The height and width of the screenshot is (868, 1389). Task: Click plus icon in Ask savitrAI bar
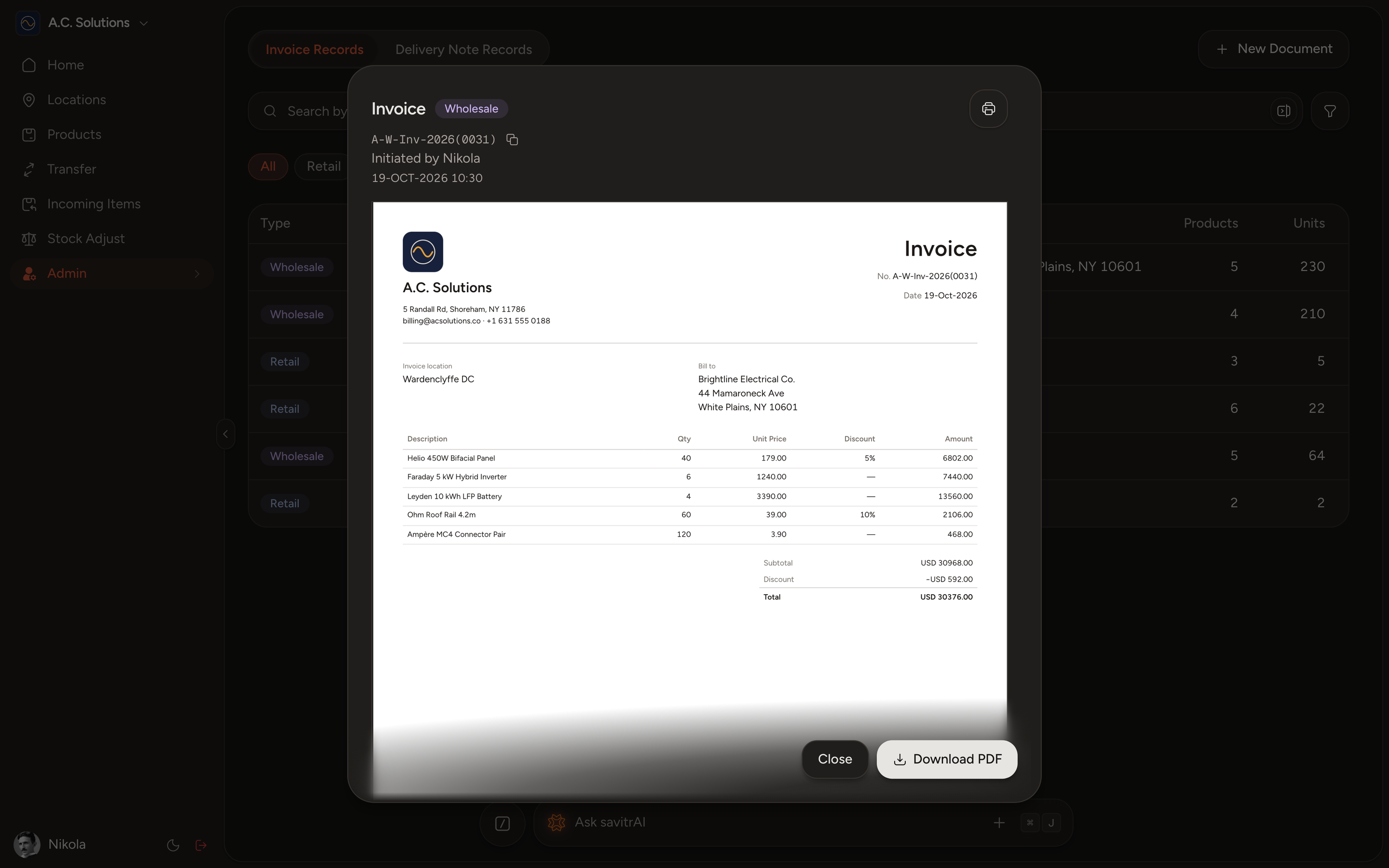point(999,823)
